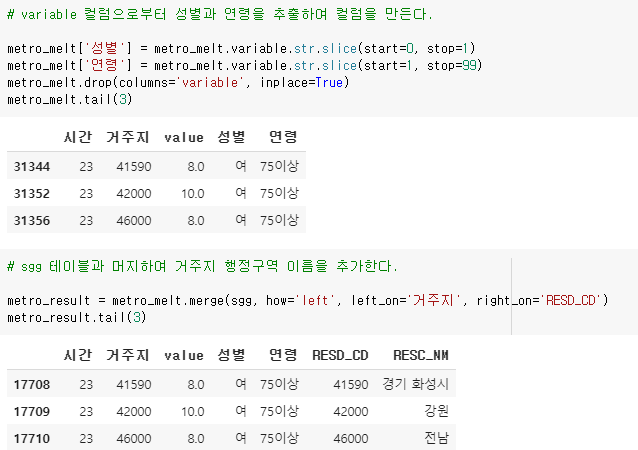Click the 시간 cell 23 in row 17708
The height and width of the screenshot is (450, 638).
(86, 384)
